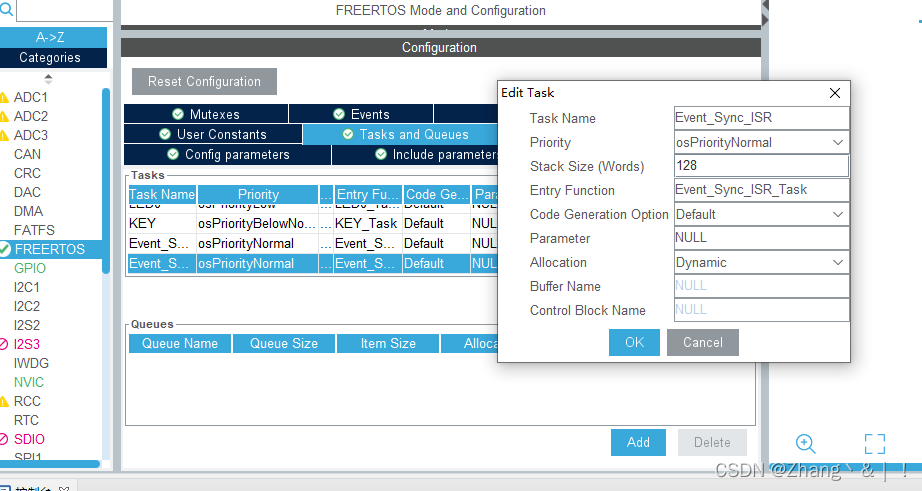Click Queue Name column header
The width and height of the screenshot is (922, 491).
tap(180, 343)
